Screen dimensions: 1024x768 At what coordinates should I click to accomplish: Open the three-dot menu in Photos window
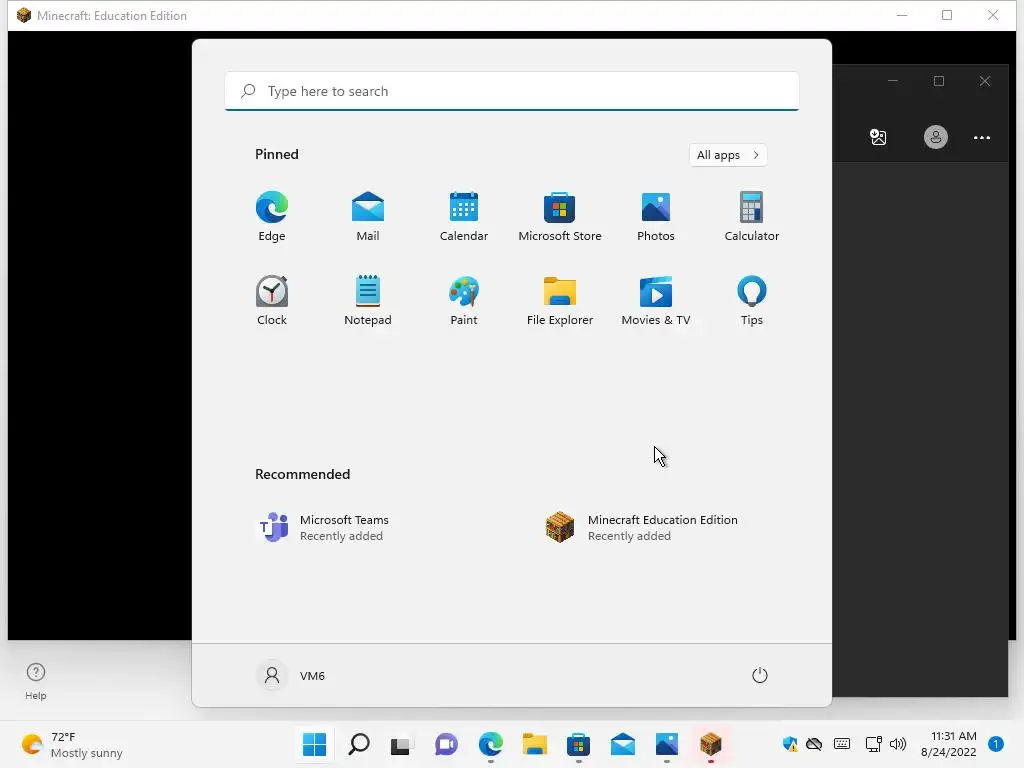[x=982, y=137]
